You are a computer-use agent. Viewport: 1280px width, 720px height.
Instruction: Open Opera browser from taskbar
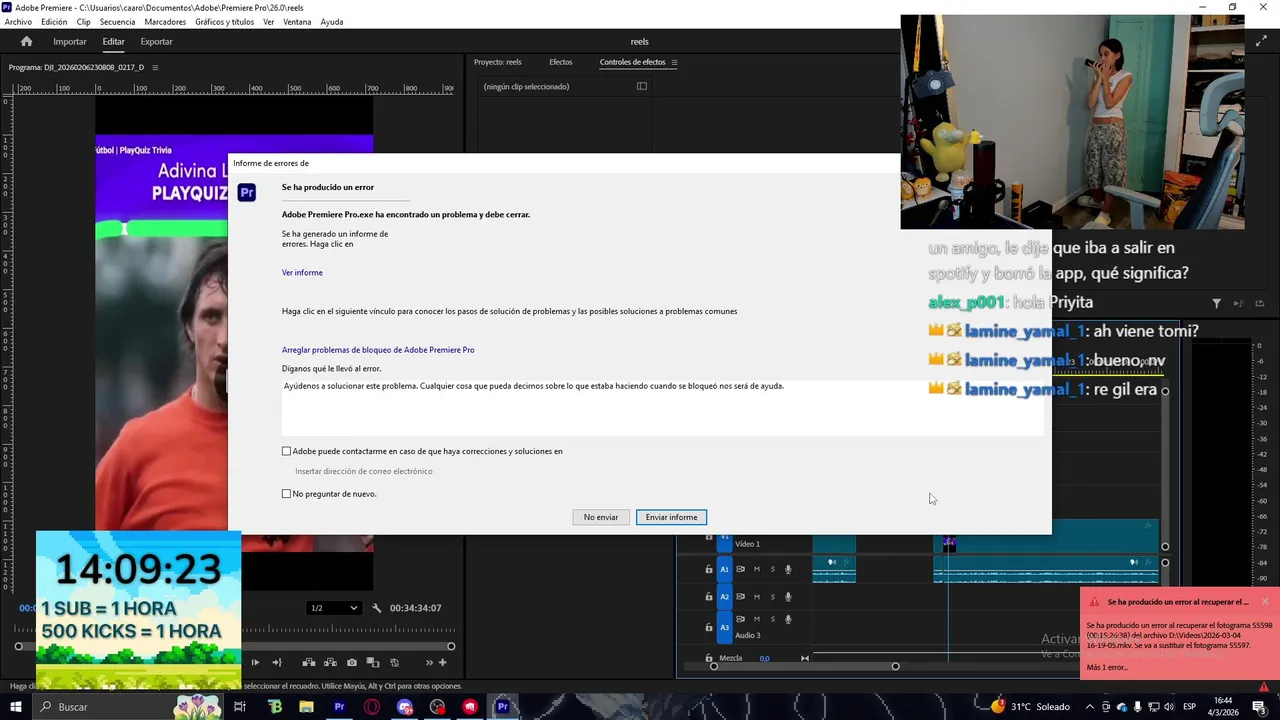pos(372,707)
